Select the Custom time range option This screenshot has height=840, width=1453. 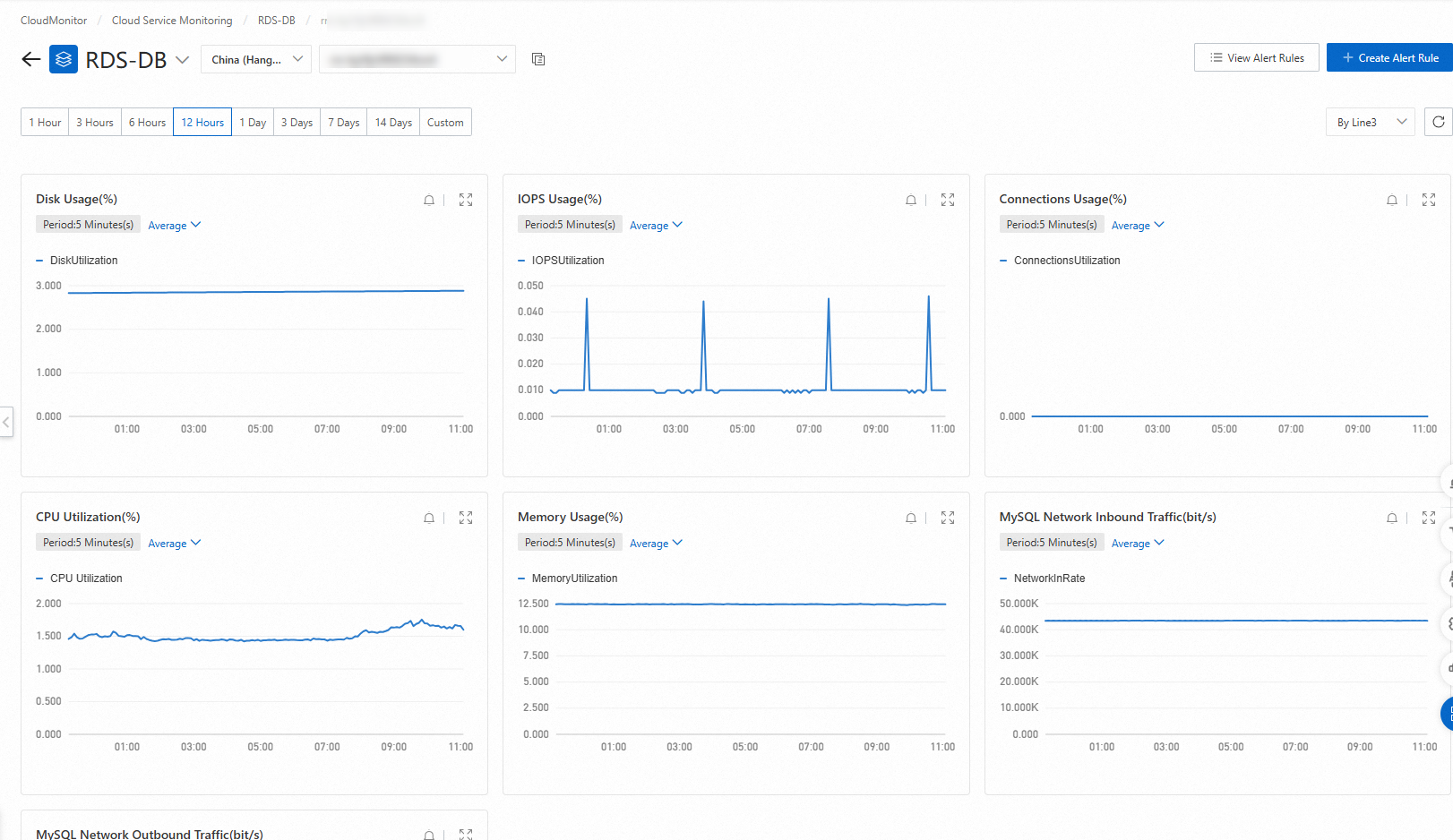[445, 121]
